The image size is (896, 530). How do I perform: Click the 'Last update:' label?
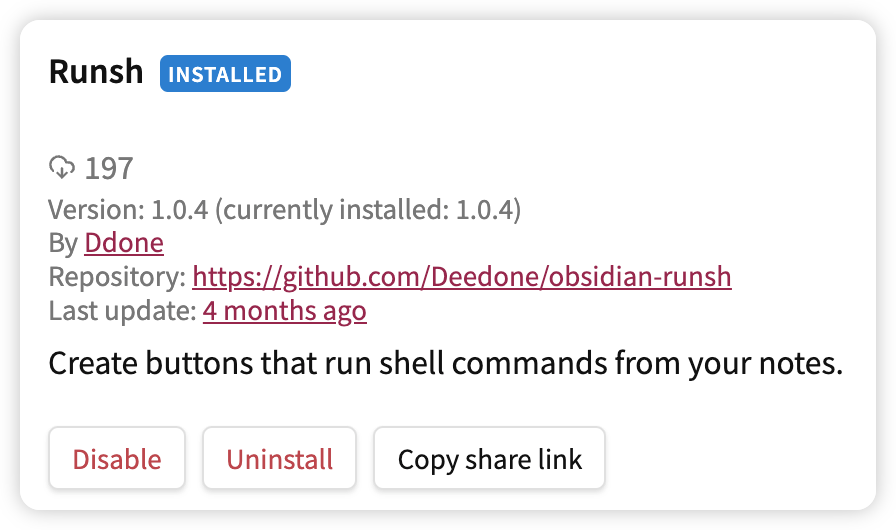coord(123,311)
